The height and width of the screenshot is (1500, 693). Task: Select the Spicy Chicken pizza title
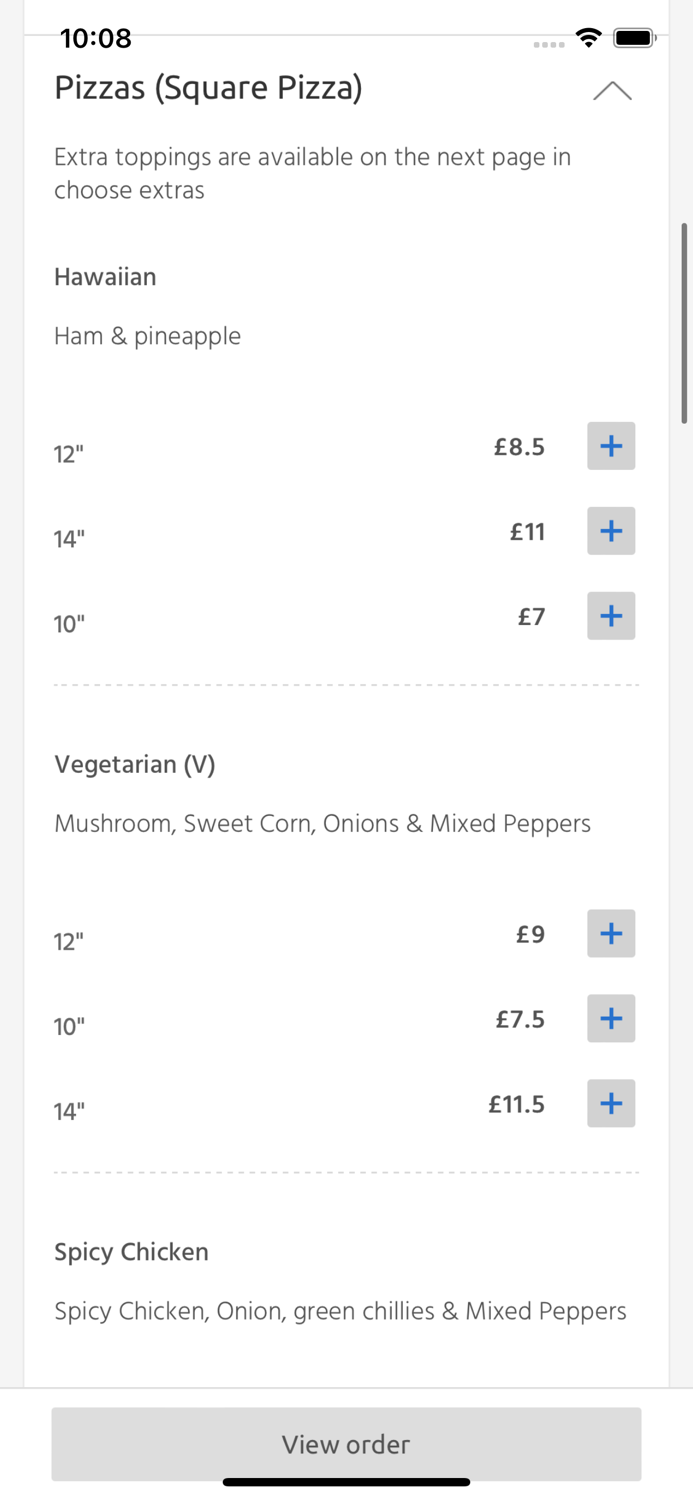[131, 1252]
